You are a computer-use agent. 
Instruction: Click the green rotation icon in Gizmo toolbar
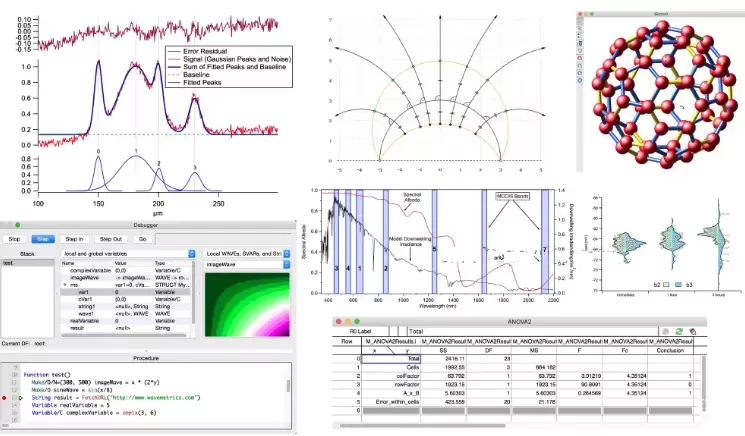coord(580,66)
